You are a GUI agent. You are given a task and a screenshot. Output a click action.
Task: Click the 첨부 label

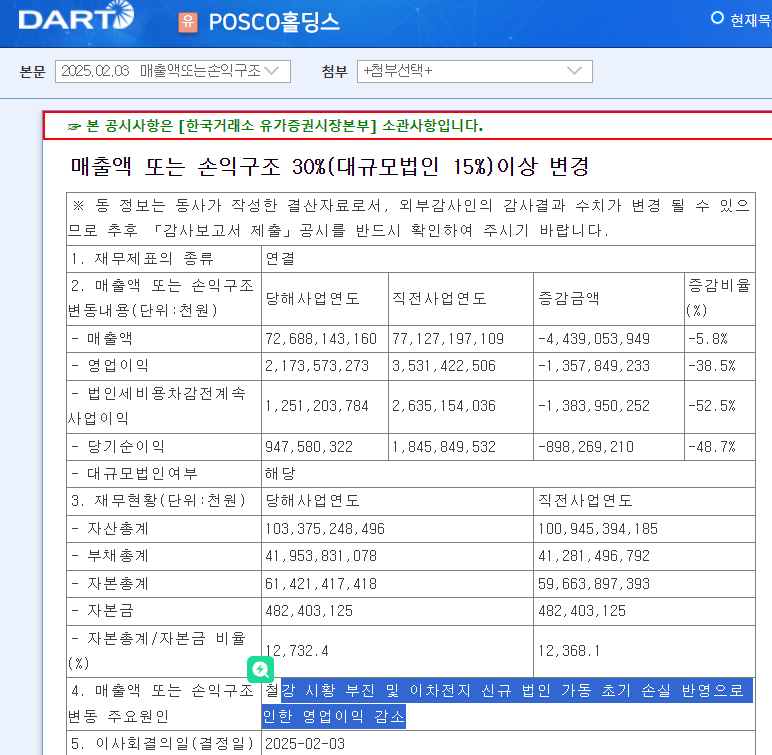[x=335, y=72]
